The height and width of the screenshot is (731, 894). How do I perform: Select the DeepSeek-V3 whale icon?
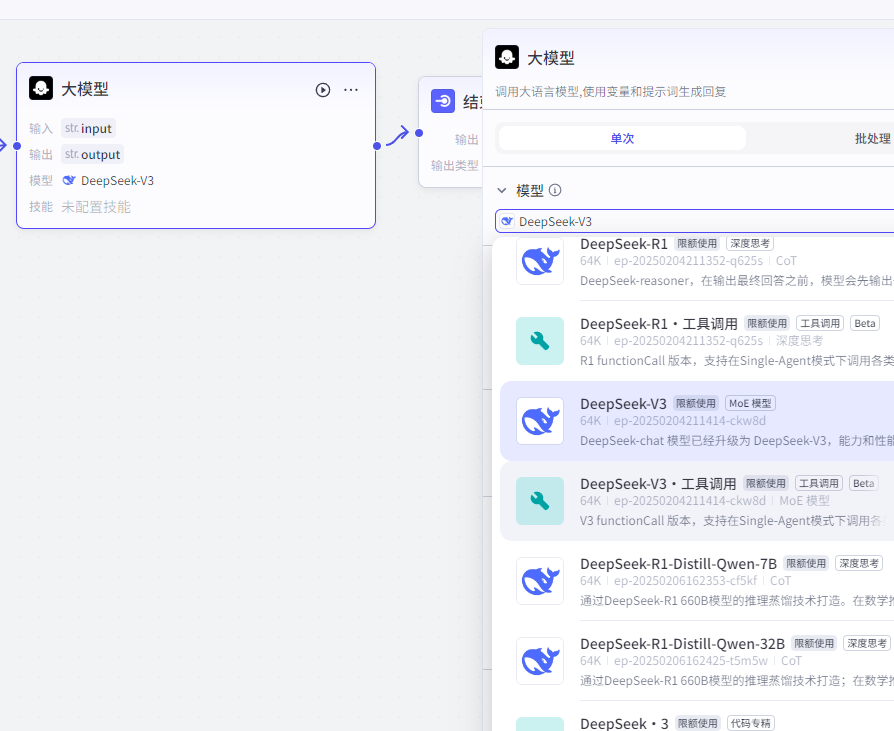(540, 421)
